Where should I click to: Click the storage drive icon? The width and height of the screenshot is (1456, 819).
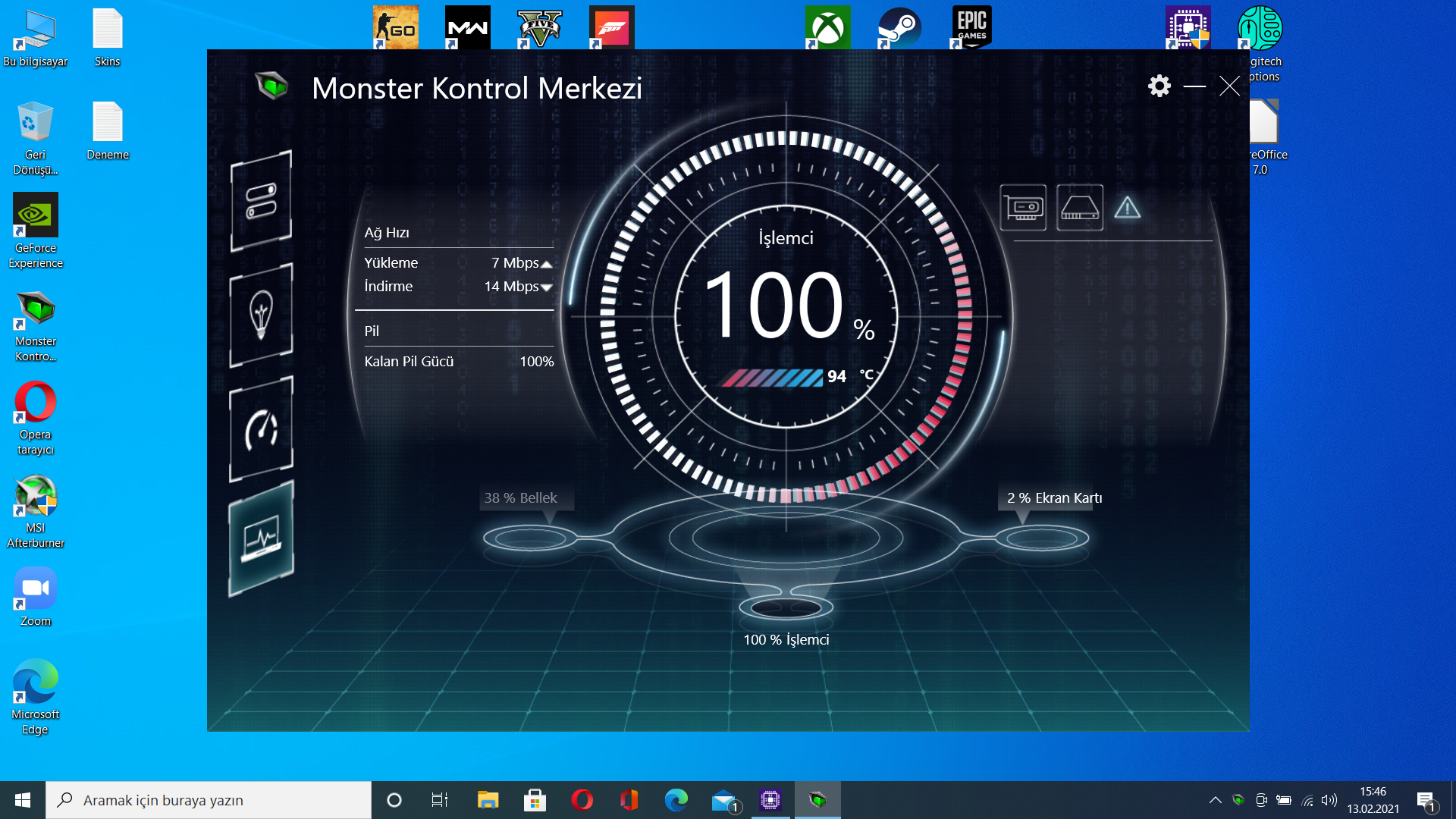pos(1080,207)
